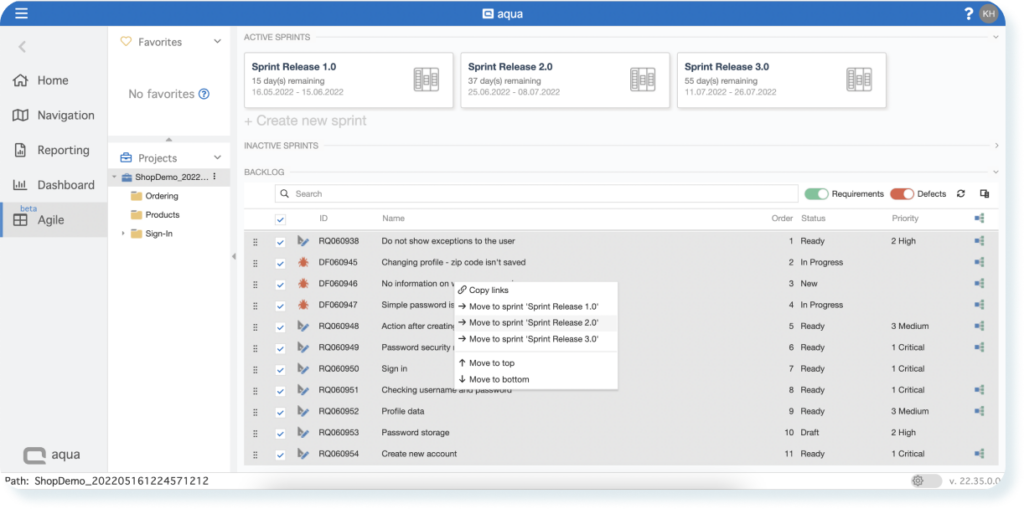This screenshot has height=509, width=1024.
Task: Sort the backlog by the Priority column
Action: coord(904,218)
